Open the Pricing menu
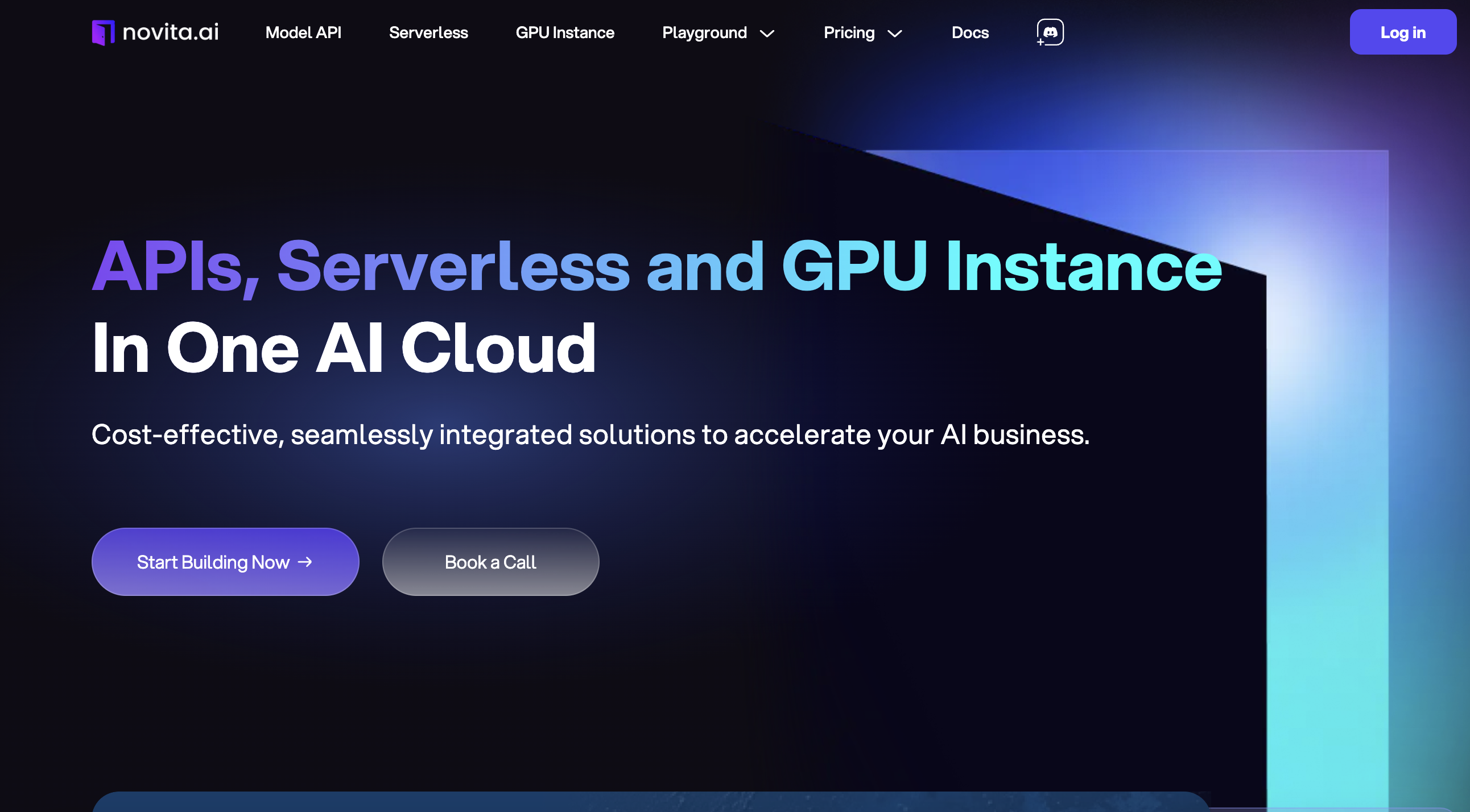Viewport: 1470px width, 812px height. [849, 32]
